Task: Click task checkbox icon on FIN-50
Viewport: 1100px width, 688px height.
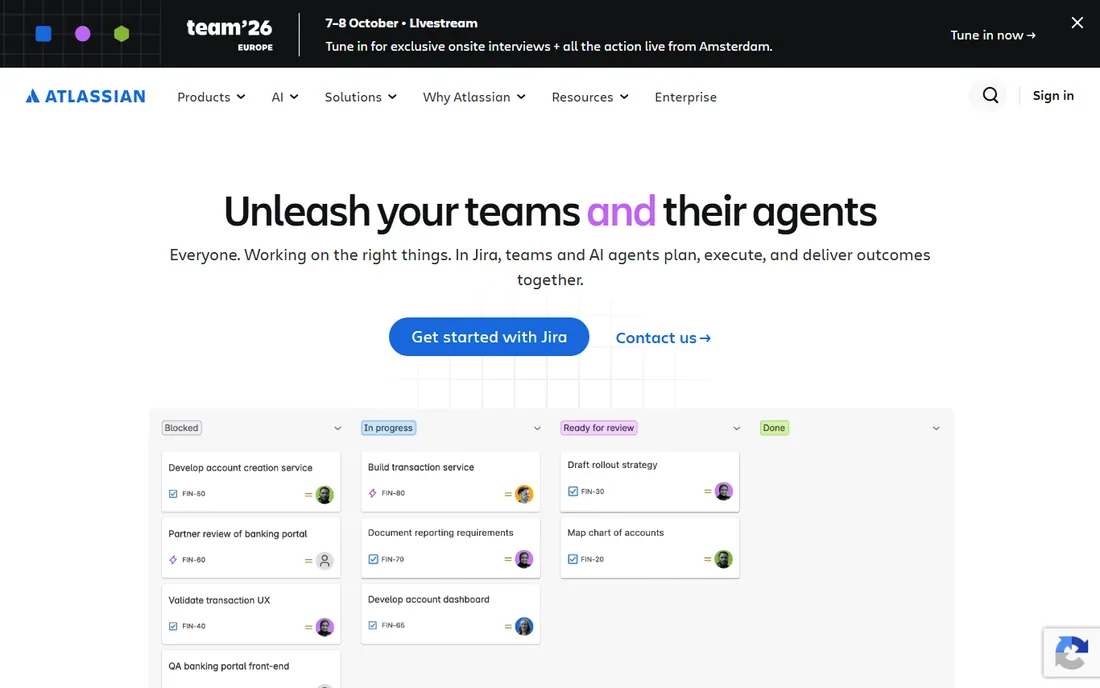Action: [x=173, y=494]
